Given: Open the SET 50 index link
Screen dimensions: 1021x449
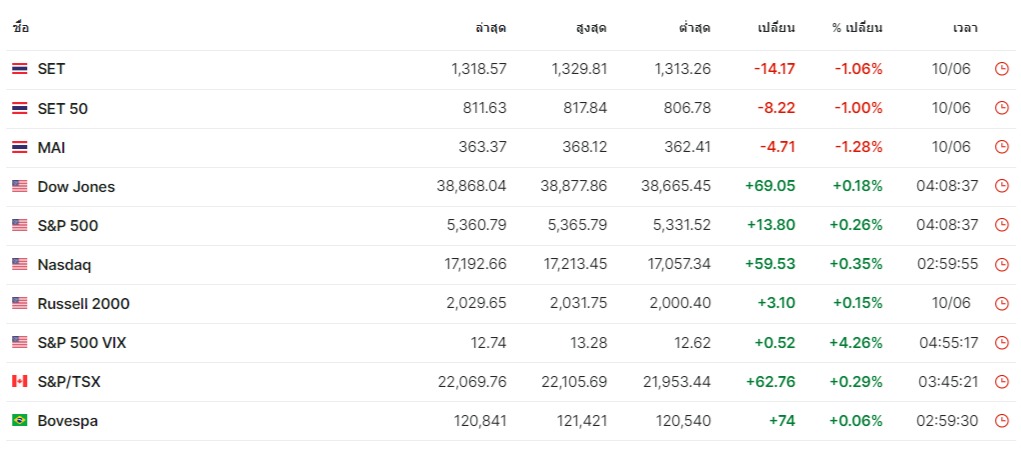Looking at the screenshot, I should [x=62, y=108].
